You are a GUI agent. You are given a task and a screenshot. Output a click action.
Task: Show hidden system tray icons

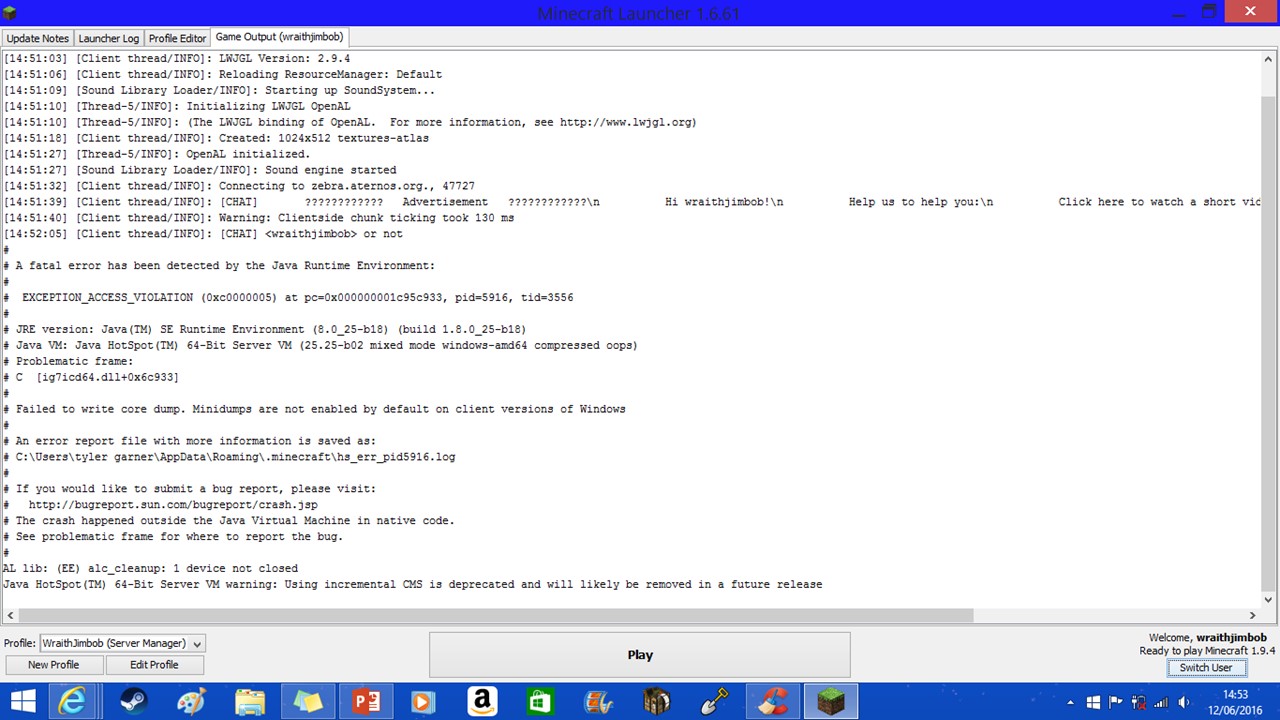(1071, 702)
